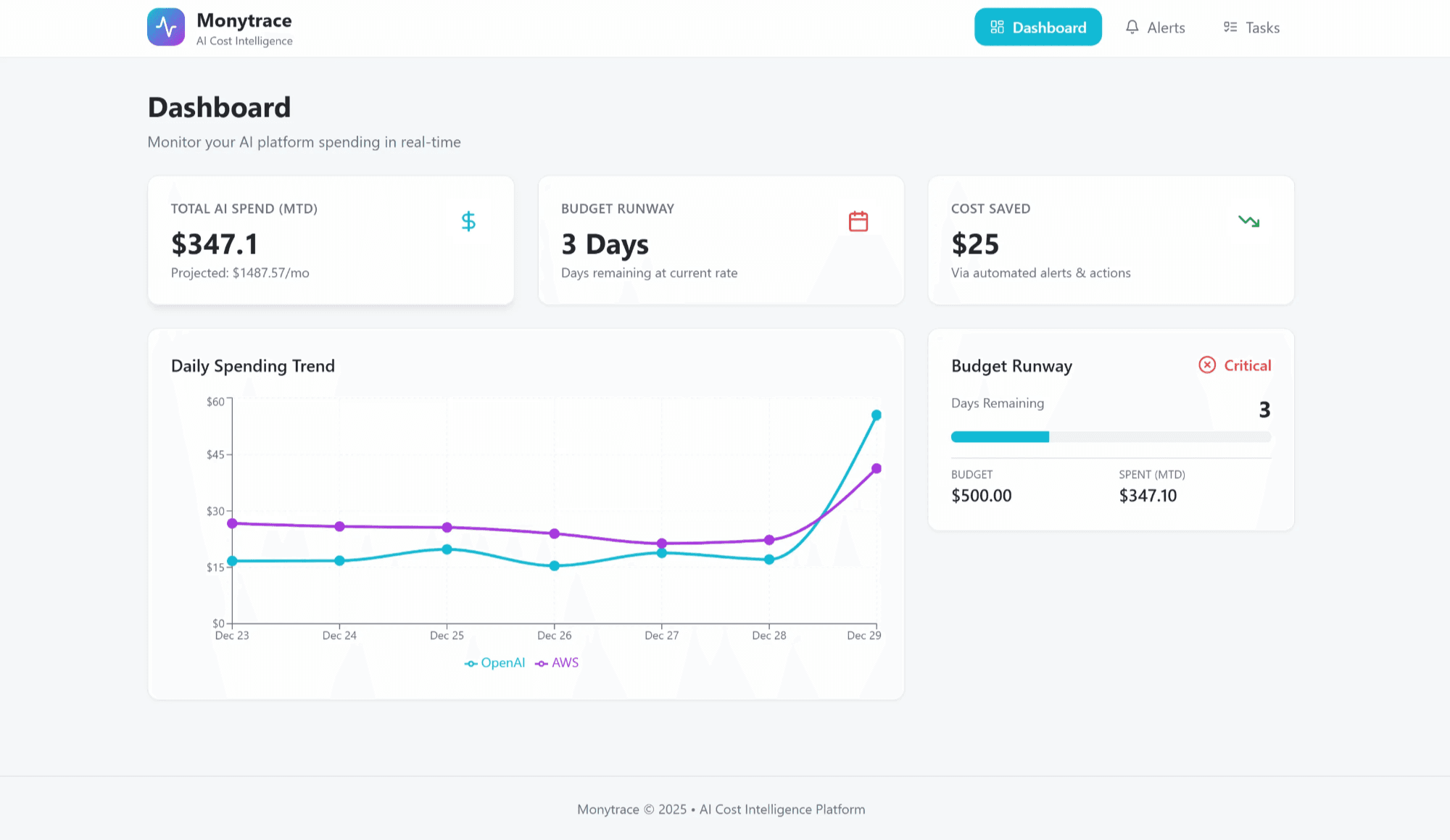Image resolution: width=1450 pixels, height=840 pixels.
Task: Click the AWS data point on Dec 29
Action: (x=876, y=469)
